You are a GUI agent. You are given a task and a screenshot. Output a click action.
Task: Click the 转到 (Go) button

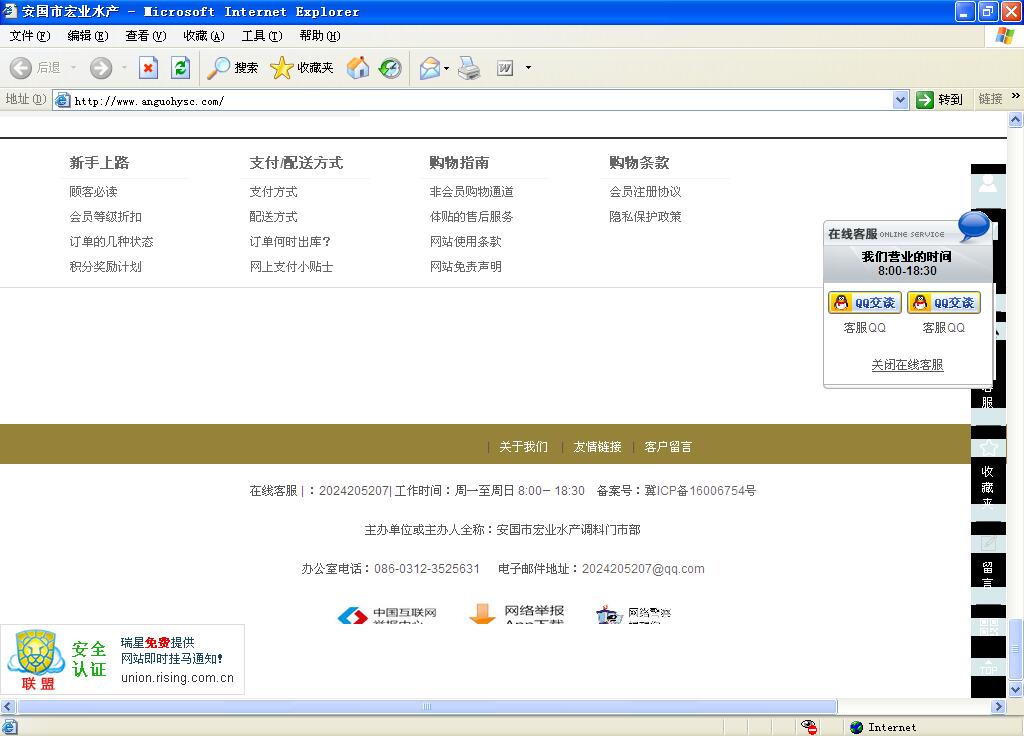point(940,100)
